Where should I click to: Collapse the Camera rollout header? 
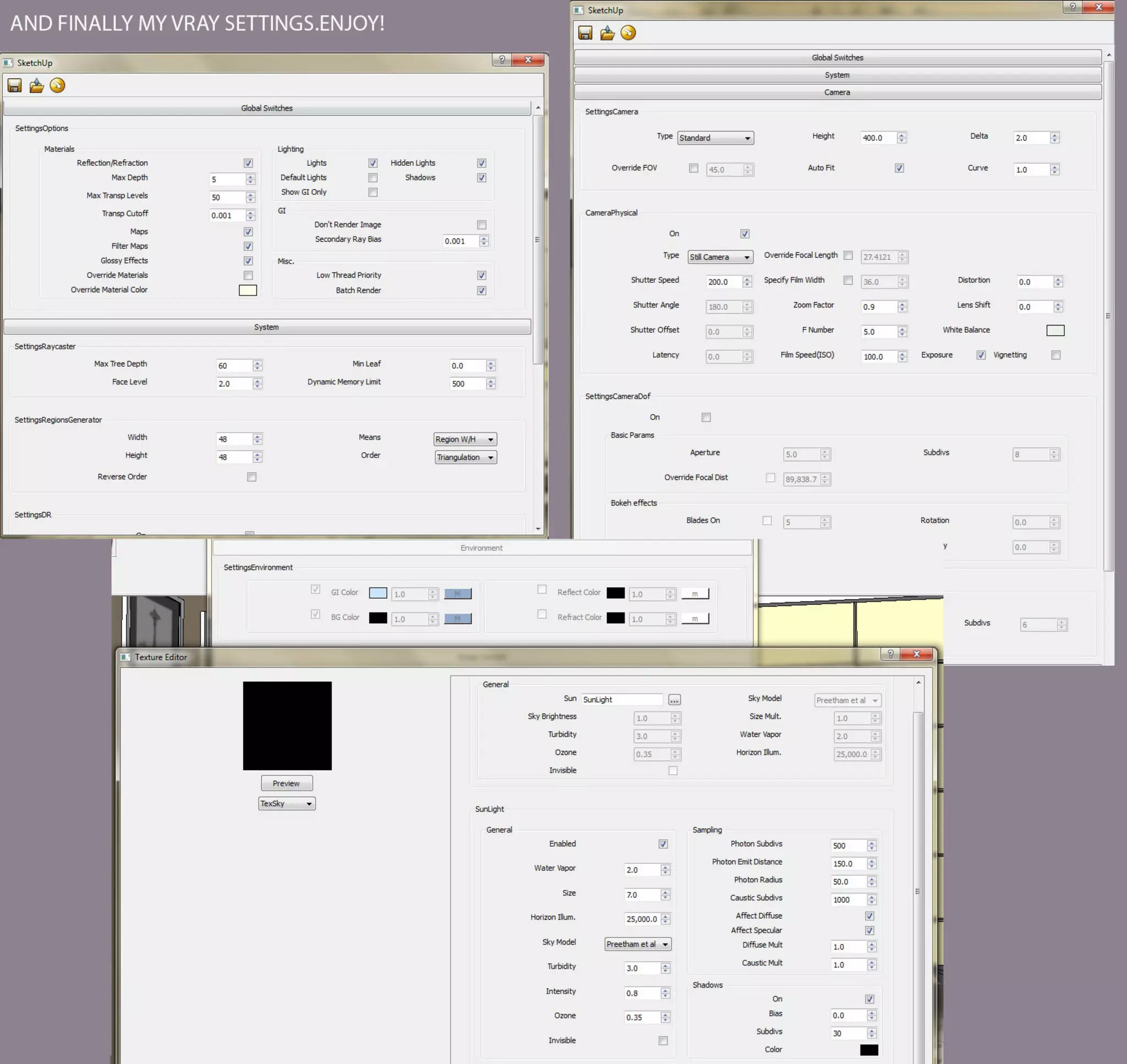point(837,92)
